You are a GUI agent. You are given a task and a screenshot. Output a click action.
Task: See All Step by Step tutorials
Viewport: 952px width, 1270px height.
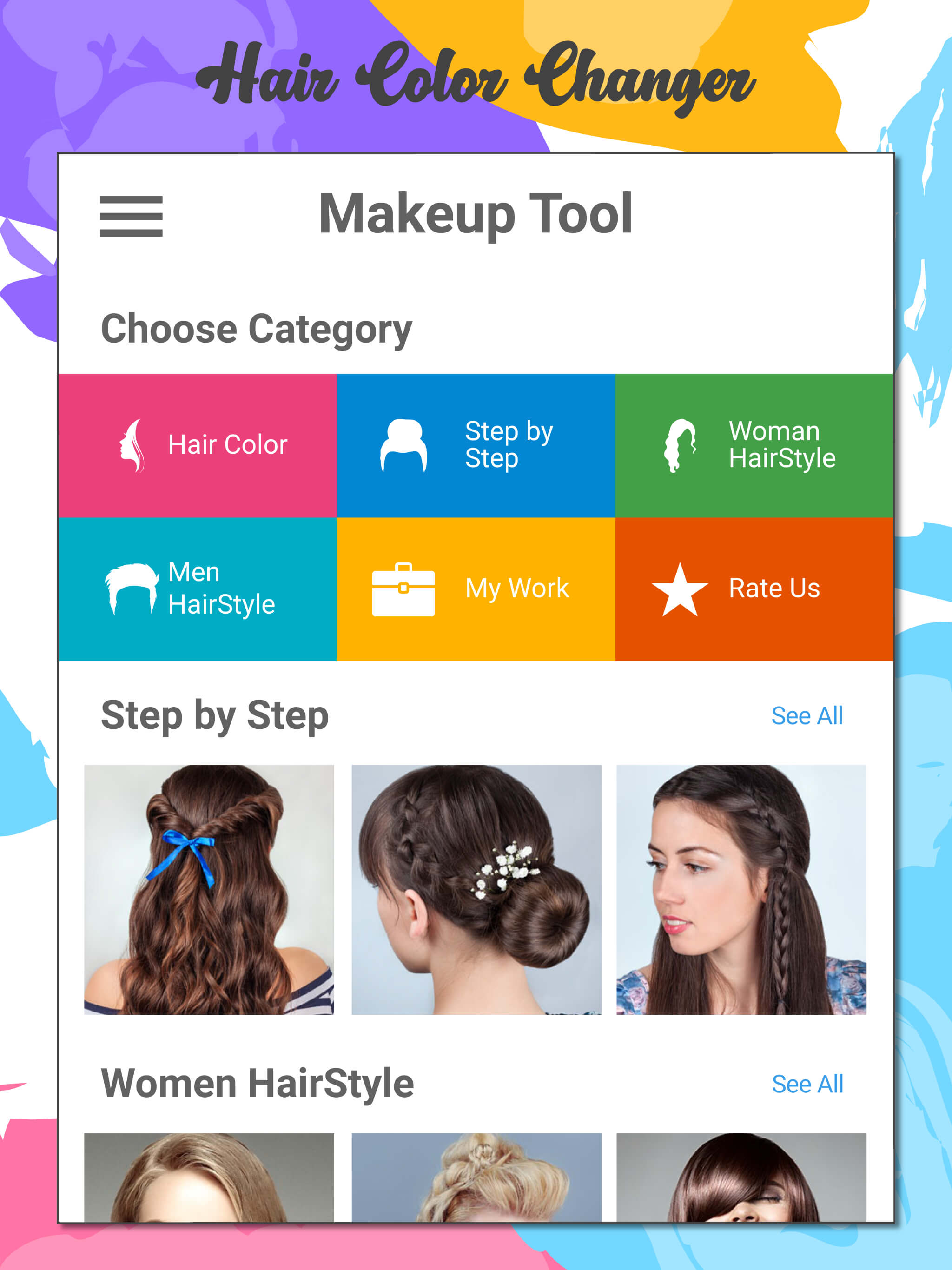807,715
